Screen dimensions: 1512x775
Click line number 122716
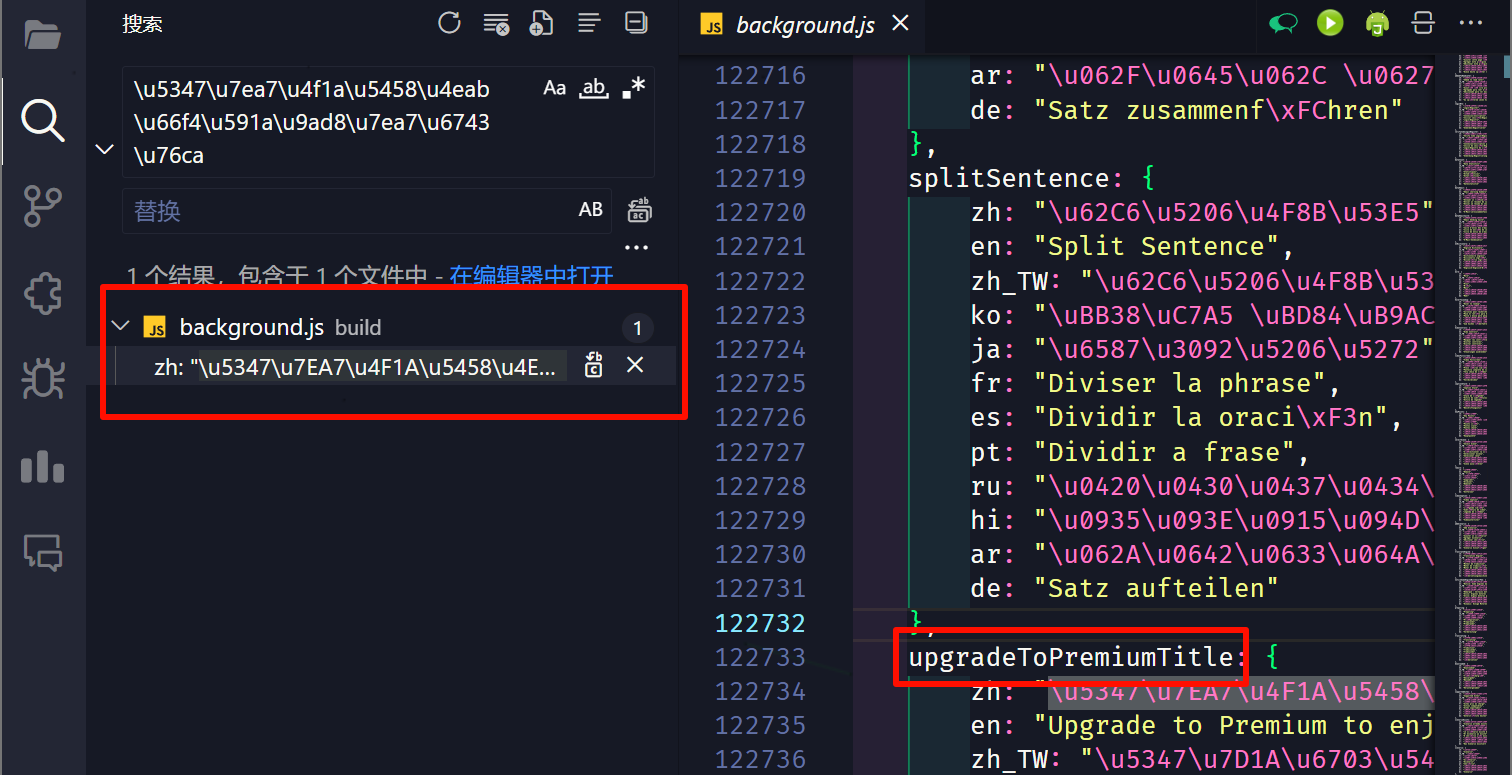(x=760, y=76)
